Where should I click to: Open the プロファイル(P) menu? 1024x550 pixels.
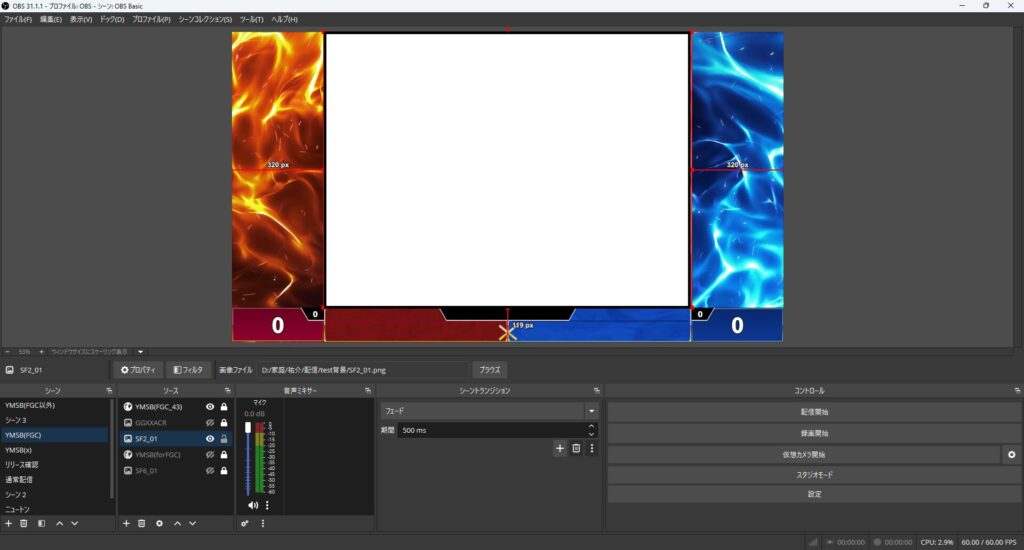(151, 20)
